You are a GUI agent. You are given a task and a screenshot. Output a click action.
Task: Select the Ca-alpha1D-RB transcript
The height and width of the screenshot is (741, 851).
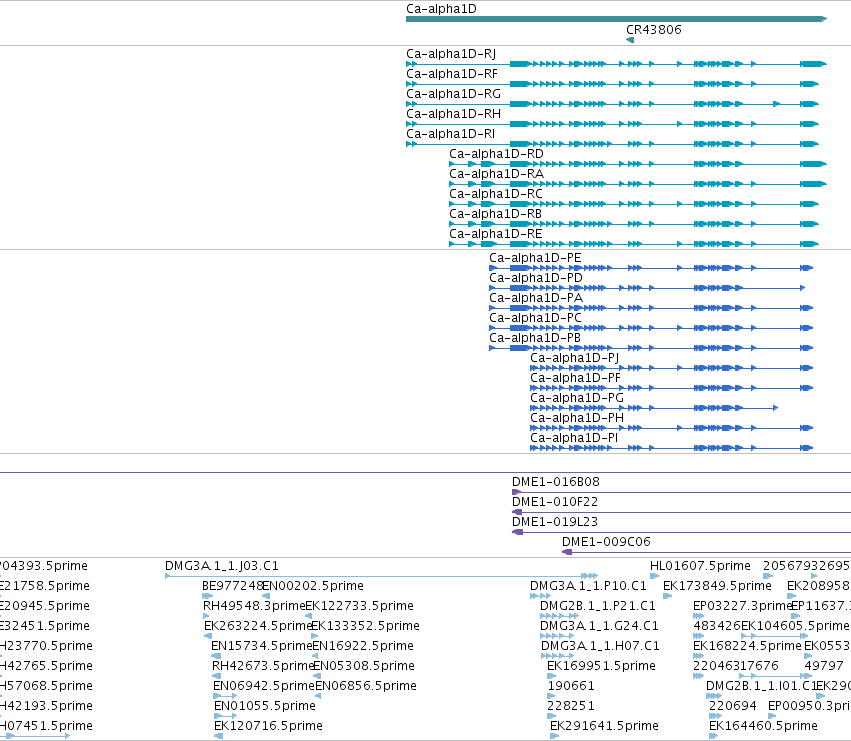(x=634, y=224)
